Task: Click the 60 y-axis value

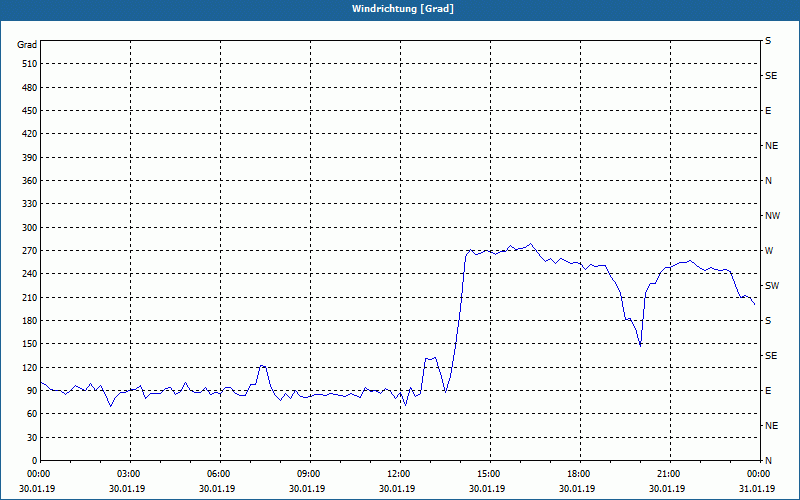Action: click(32, 414)
